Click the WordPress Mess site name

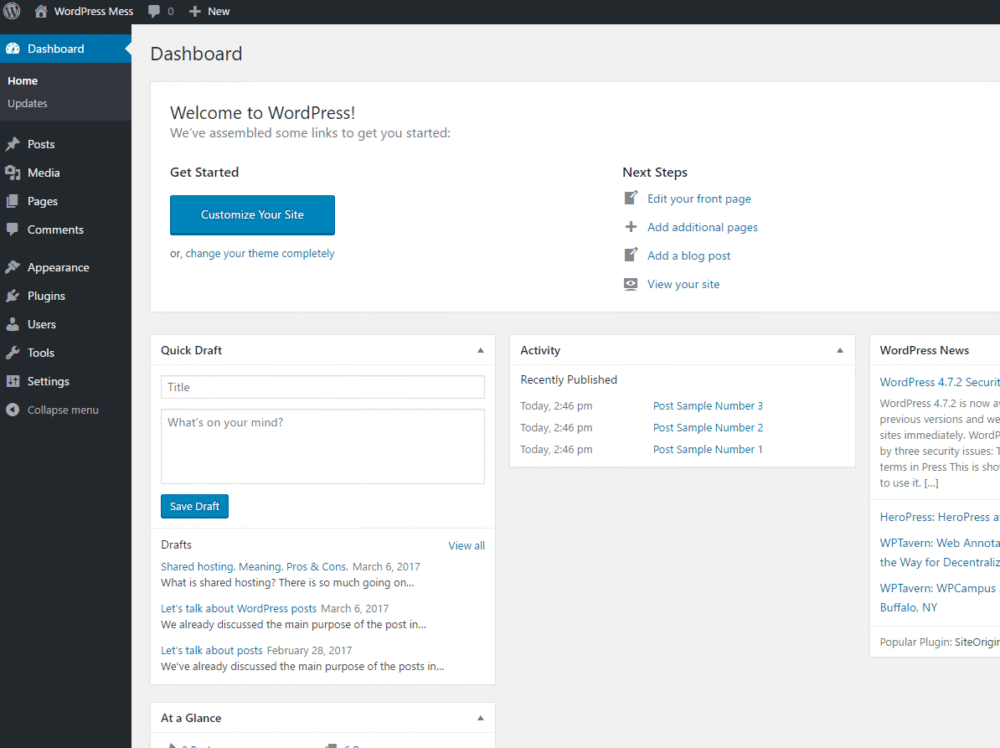pyautogui.click(x=94, y=11)
